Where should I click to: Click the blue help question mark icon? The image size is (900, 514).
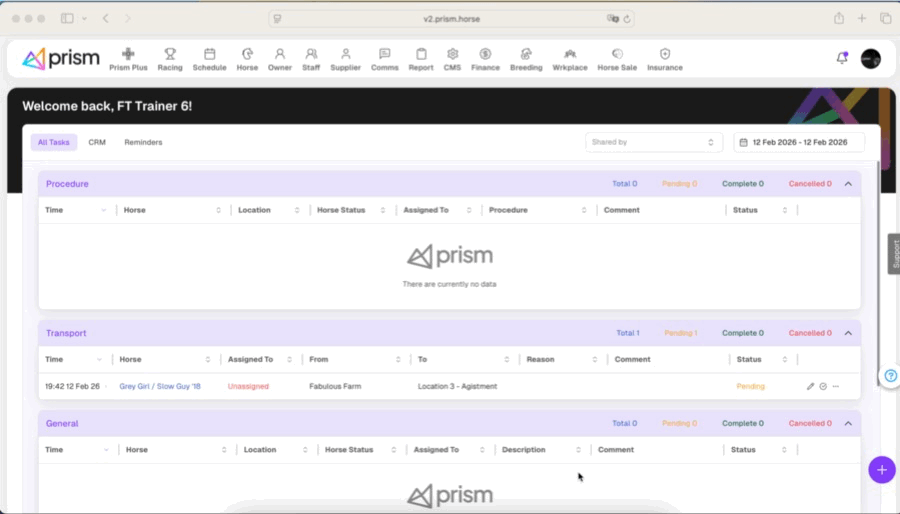(x=890, y=376)
